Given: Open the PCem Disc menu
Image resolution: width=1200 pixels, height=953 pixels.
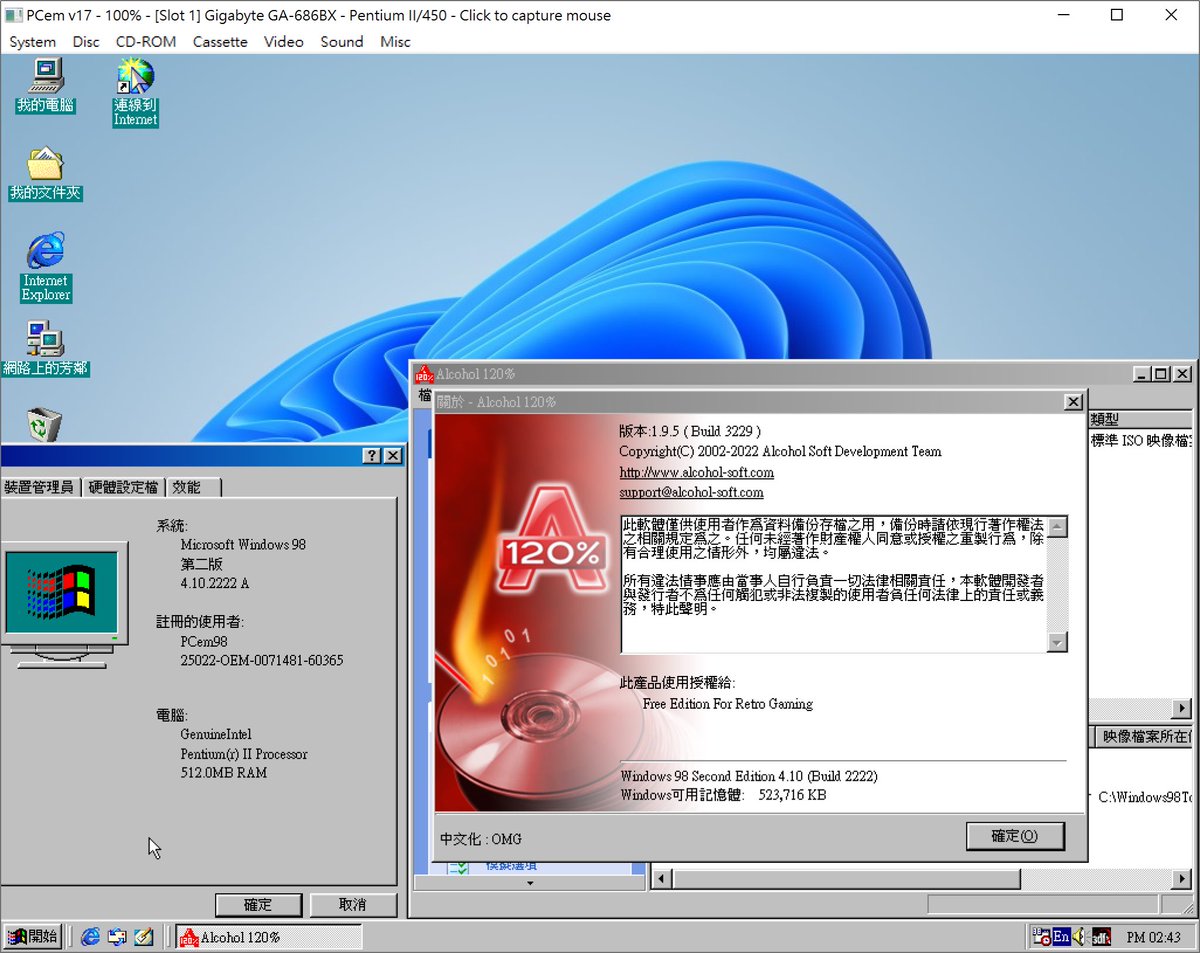Looking at the screenshot, I should (86, 42).
